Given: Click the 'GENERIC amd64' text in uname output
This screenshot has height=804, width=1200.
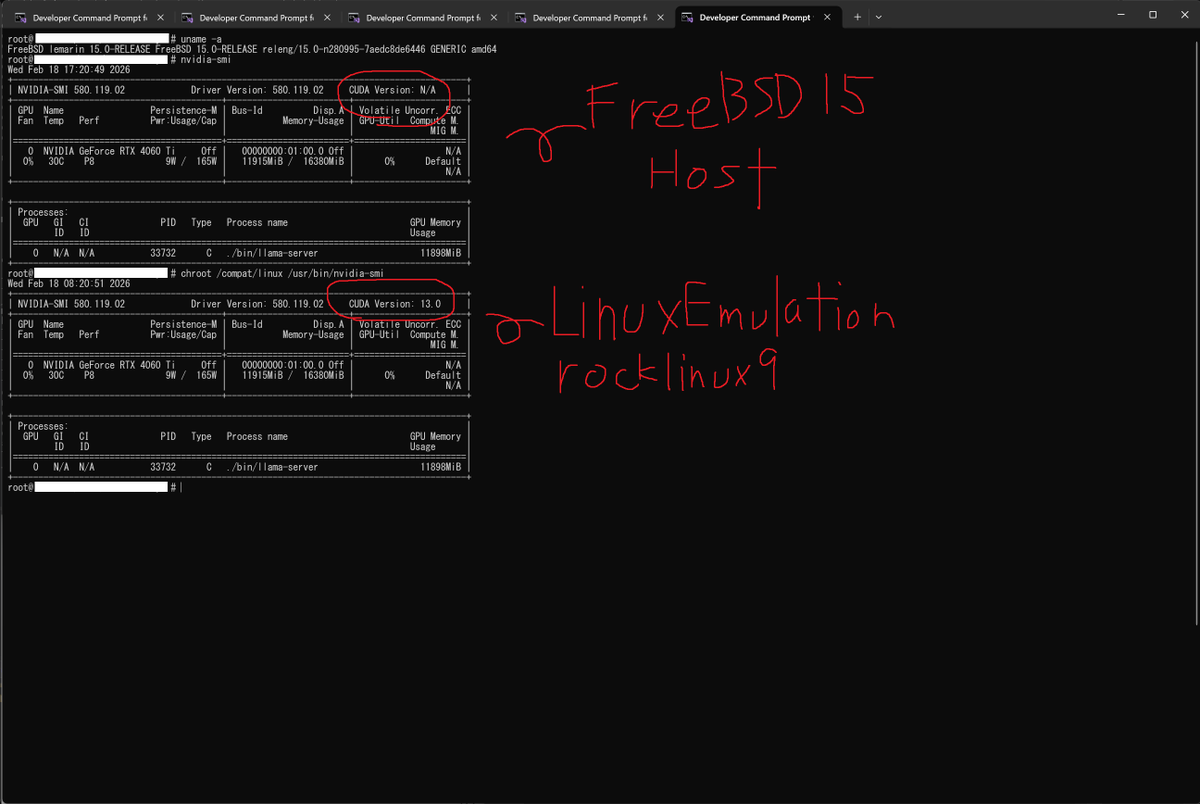Looking at the screenshot, I should 462,49.
